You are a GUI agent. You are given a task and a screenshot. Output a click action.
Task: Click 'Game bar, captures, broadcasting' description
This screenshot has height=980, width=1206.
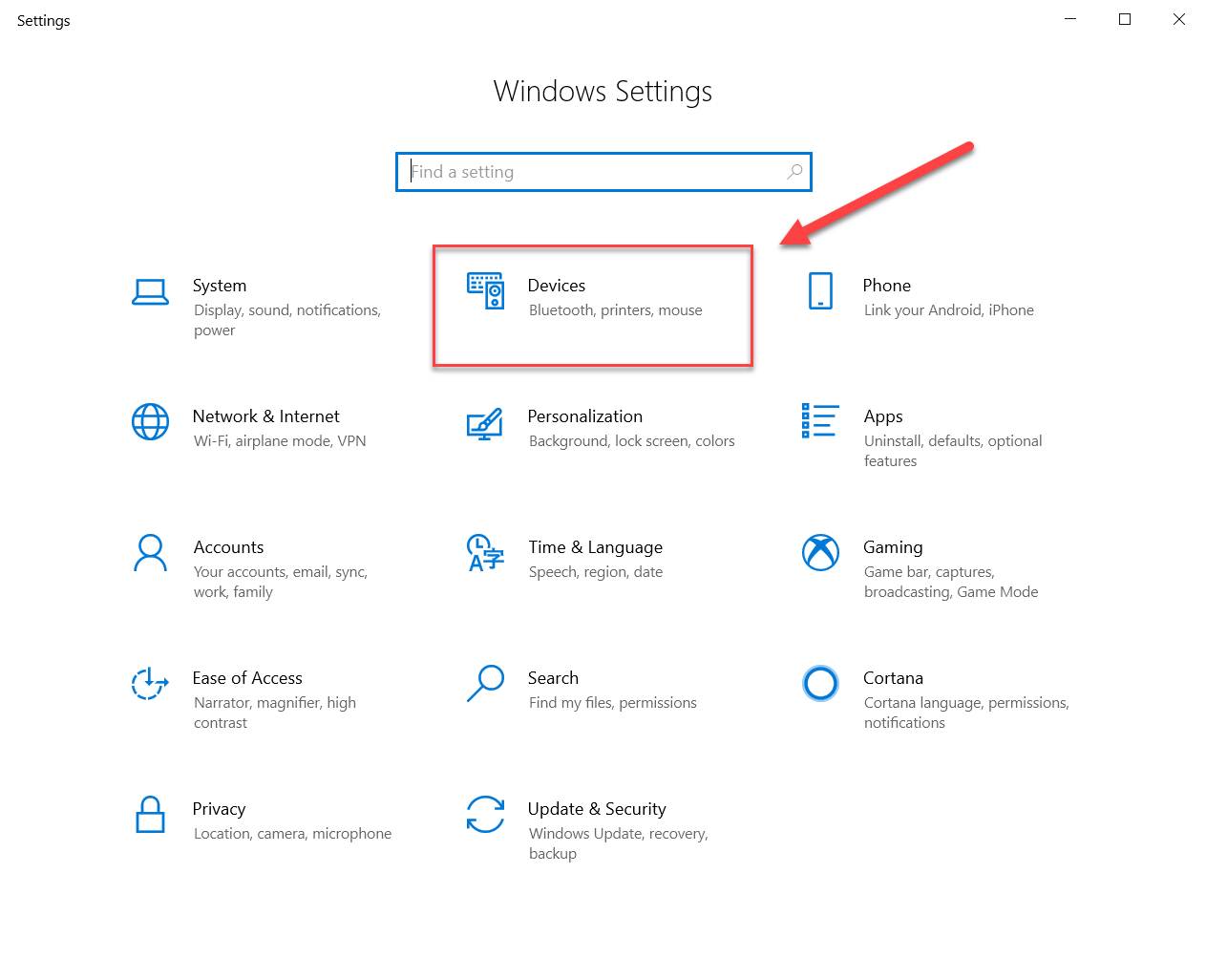tap(951, 582)
